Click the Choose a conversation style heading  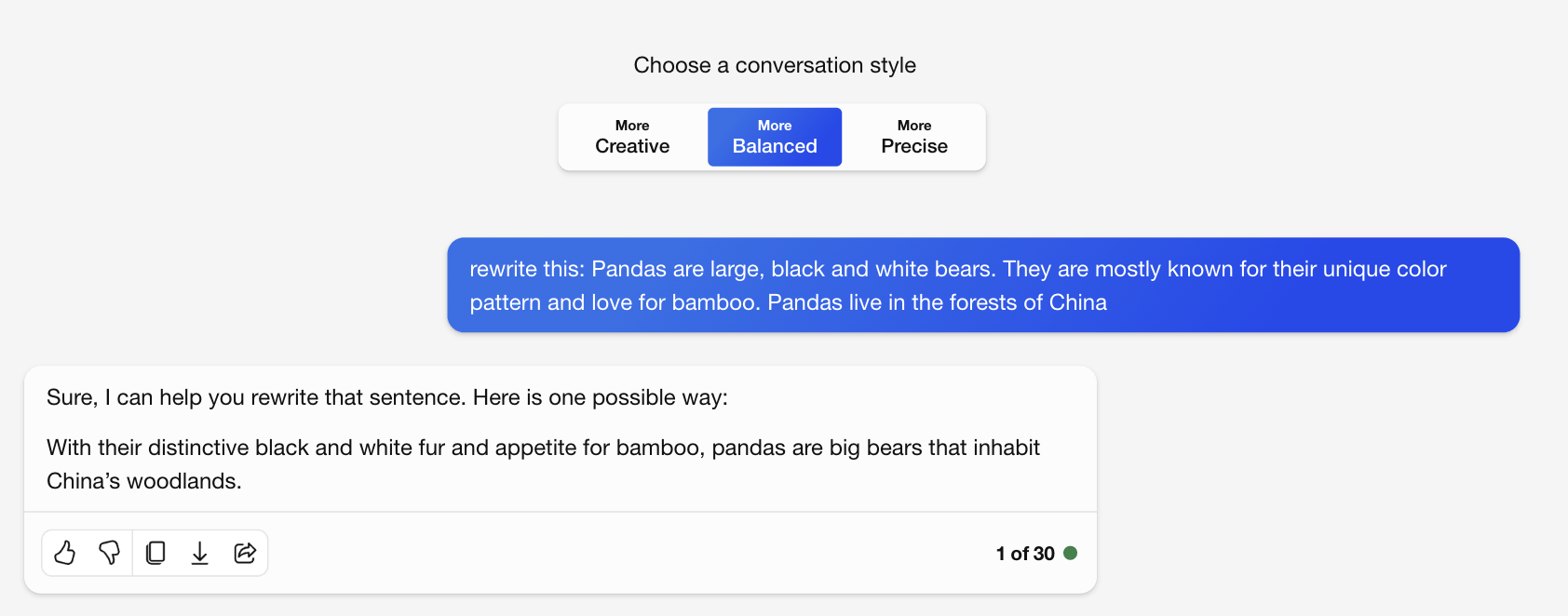click(774, 64)
